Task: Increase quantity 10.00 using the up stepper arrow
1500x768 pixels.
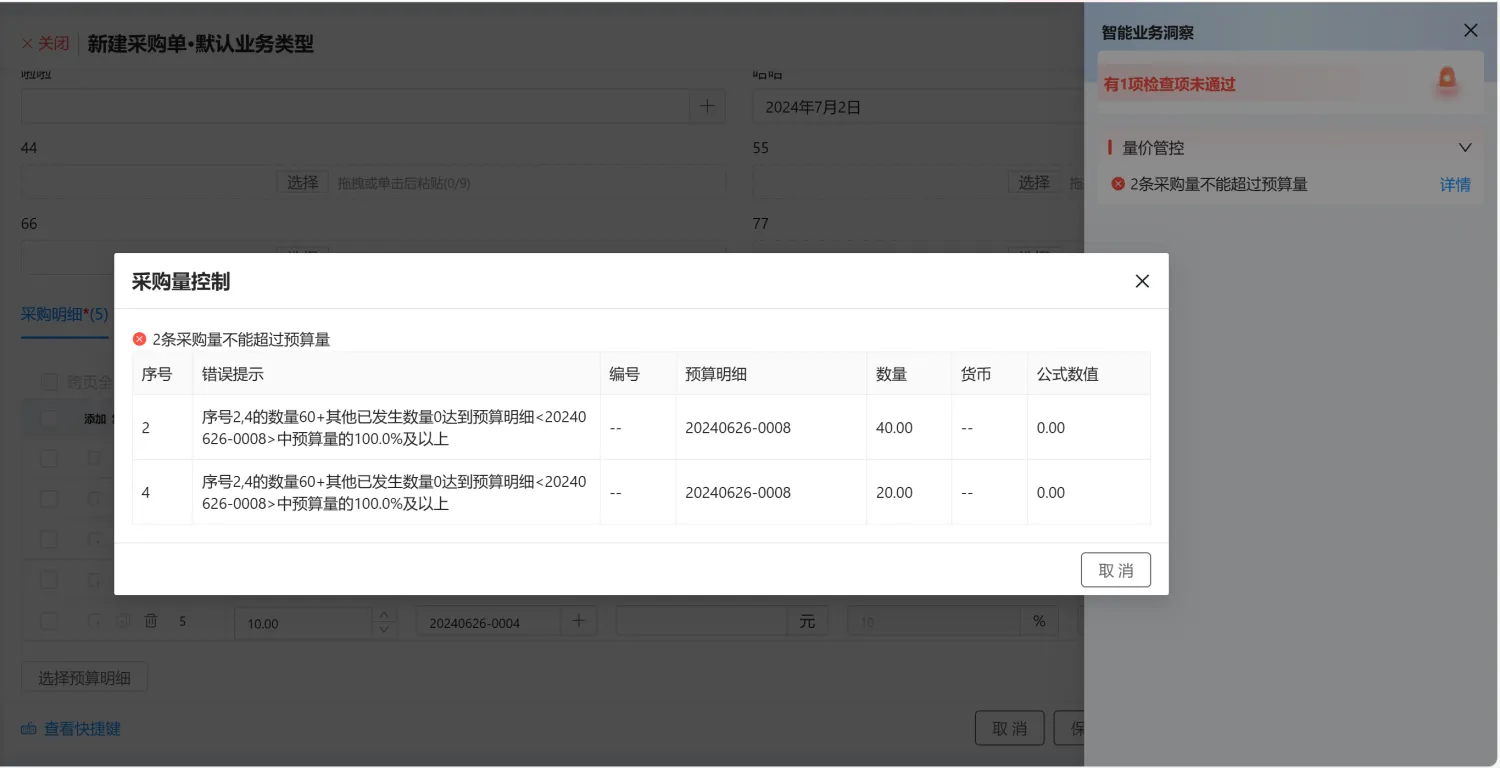Action: pyautogui.click(x=384, y=614)
